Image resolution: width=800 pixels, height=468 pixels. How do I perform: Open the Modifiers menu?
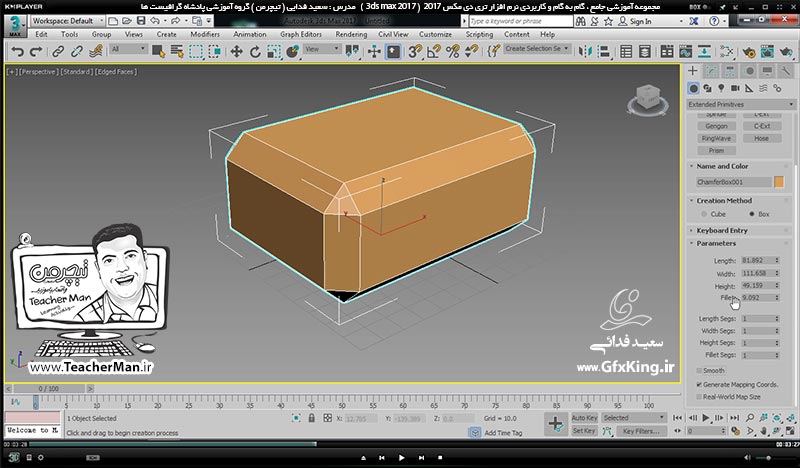(205, 34)
